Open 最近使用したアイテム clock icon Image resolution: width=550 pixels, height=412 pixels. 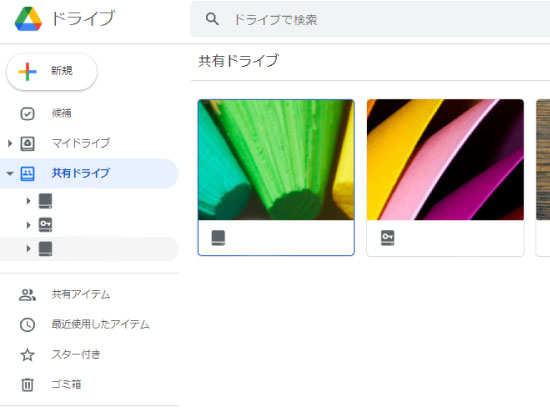click(27, 325)
